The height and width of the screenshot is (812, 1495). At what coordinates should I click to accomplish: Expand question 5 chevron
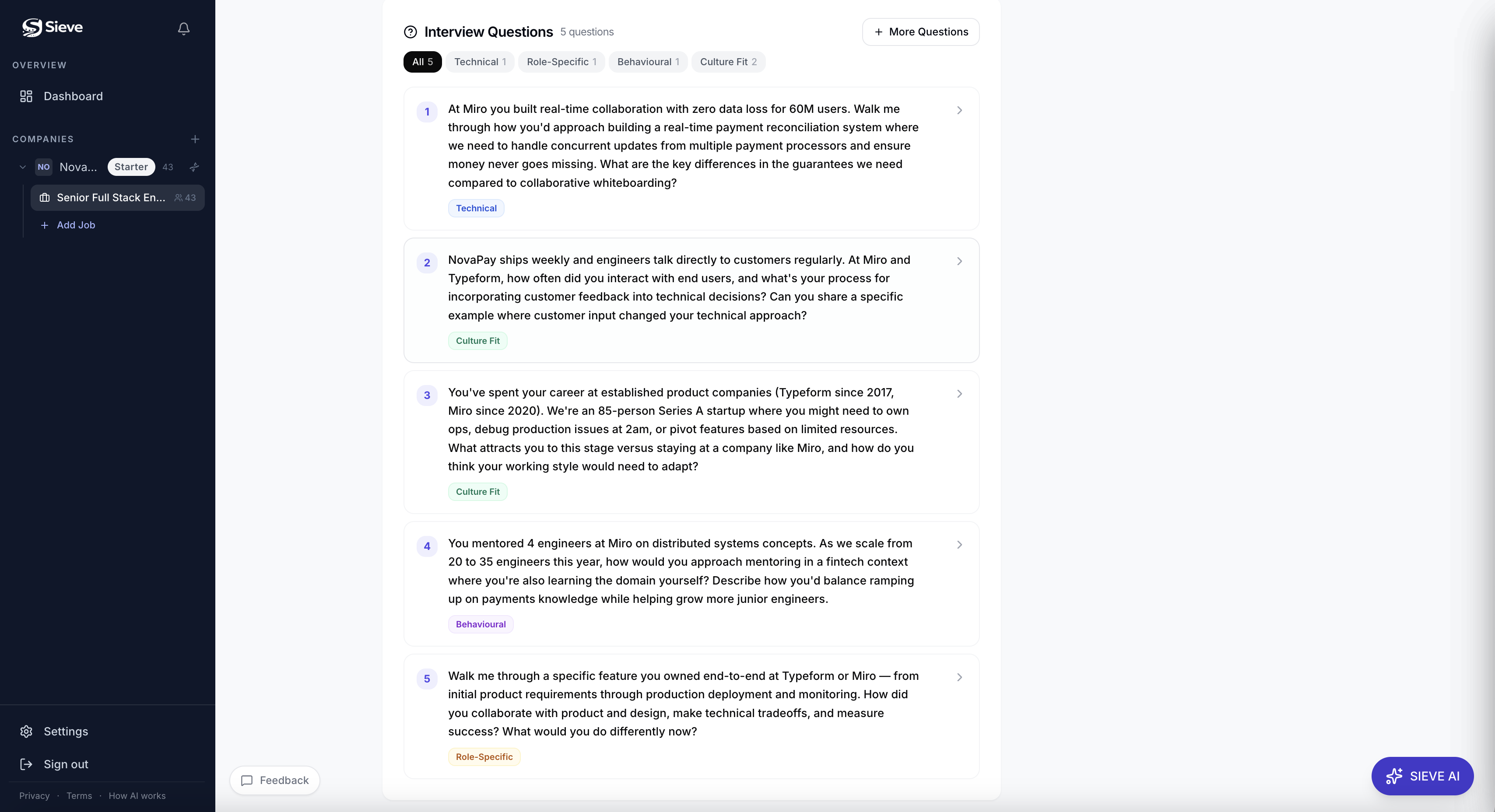[x=959, y=677]
